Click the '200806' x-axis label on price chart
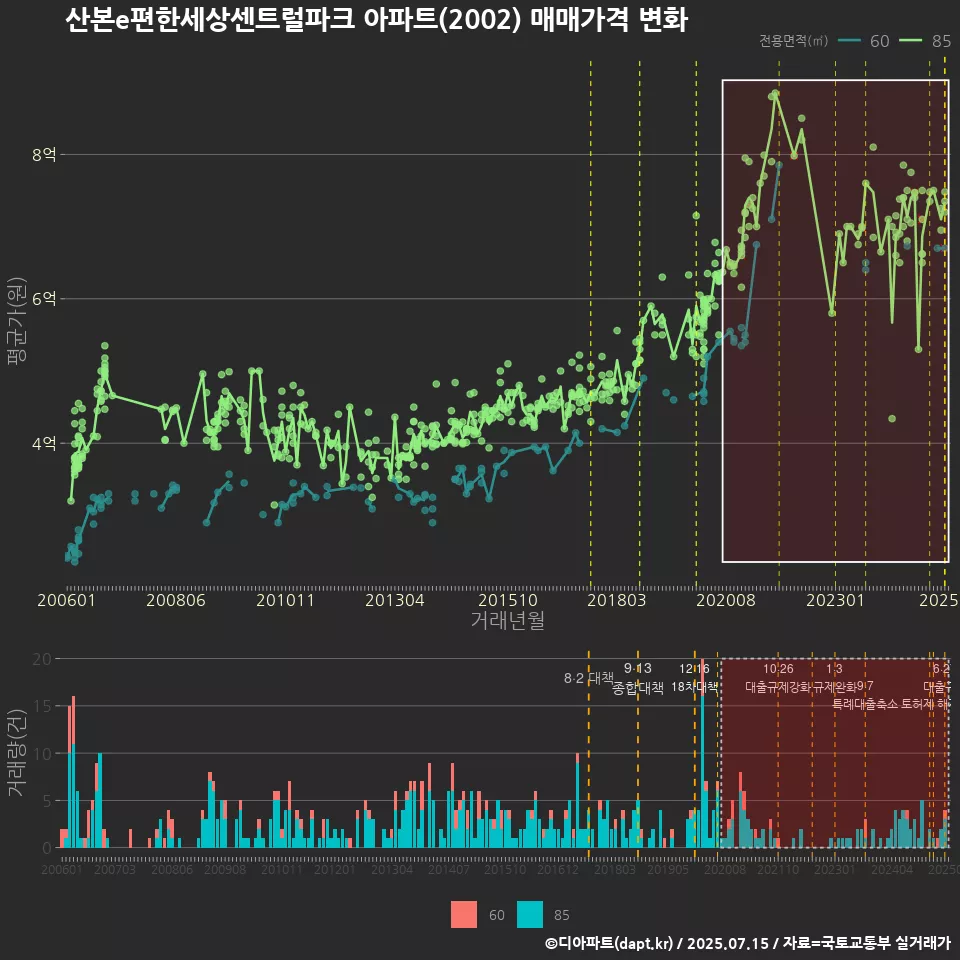The height and width of the screenshot is (960, 960). (x=176, y=600)
